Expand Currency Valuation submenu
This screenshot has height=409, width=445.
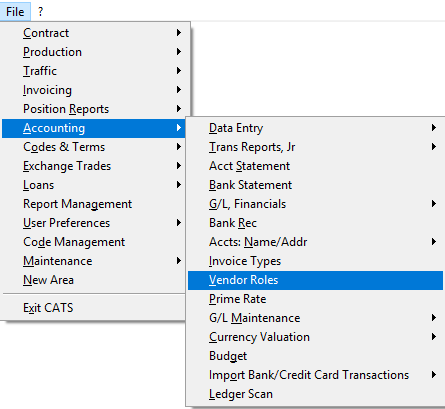pyautogui.click(x=315, y=337)
